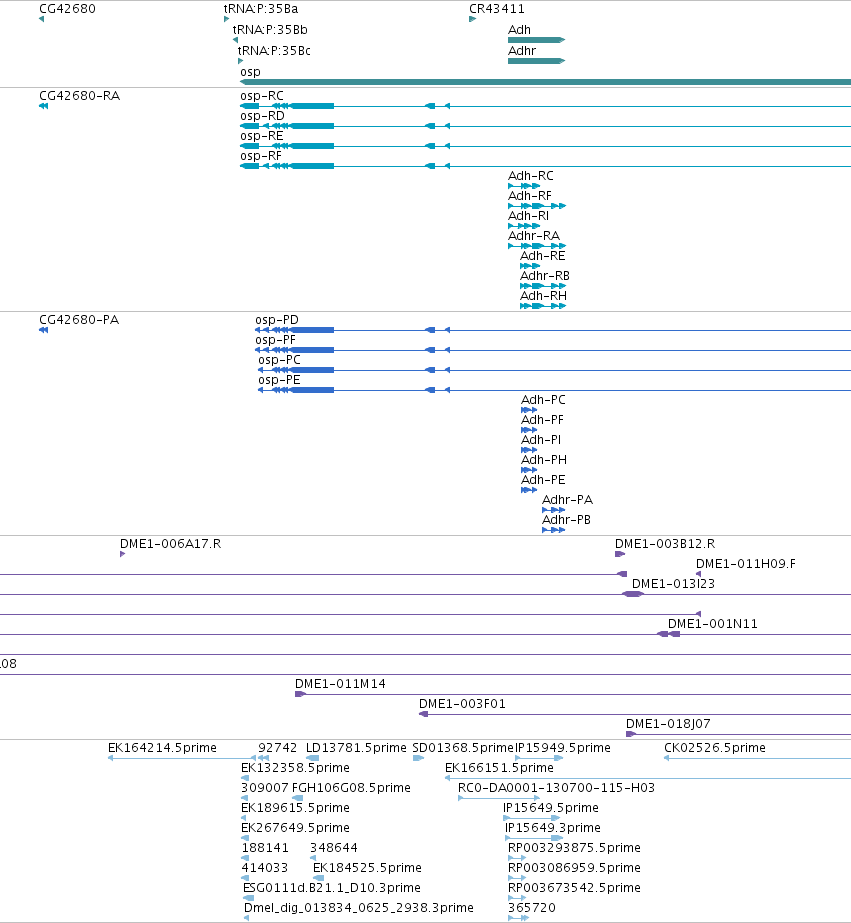Viewport: 851px width, 923px height.
Task: Select the CG42680-RA transcript label
Action: coord(79,96)
